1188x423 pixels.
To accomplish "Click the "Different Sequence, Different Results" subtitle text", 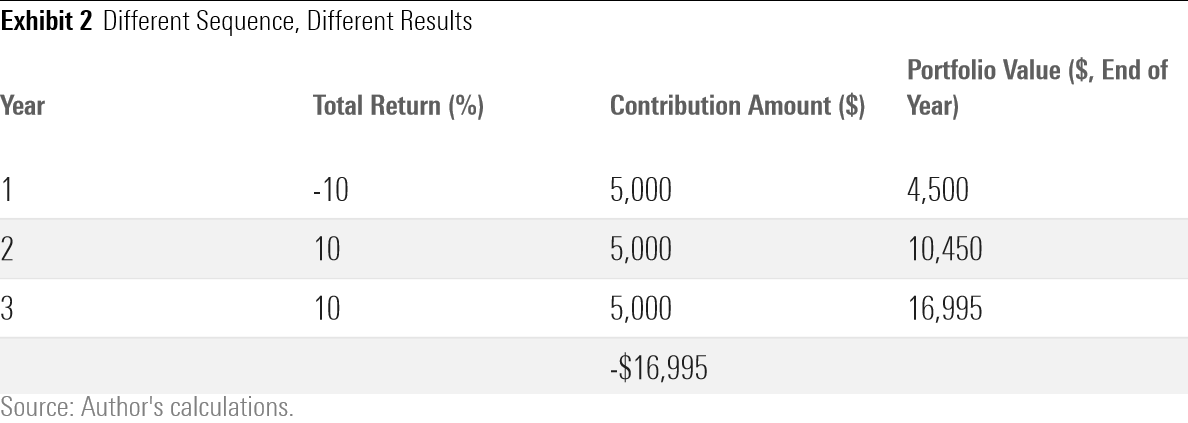I will click(286, 22).
